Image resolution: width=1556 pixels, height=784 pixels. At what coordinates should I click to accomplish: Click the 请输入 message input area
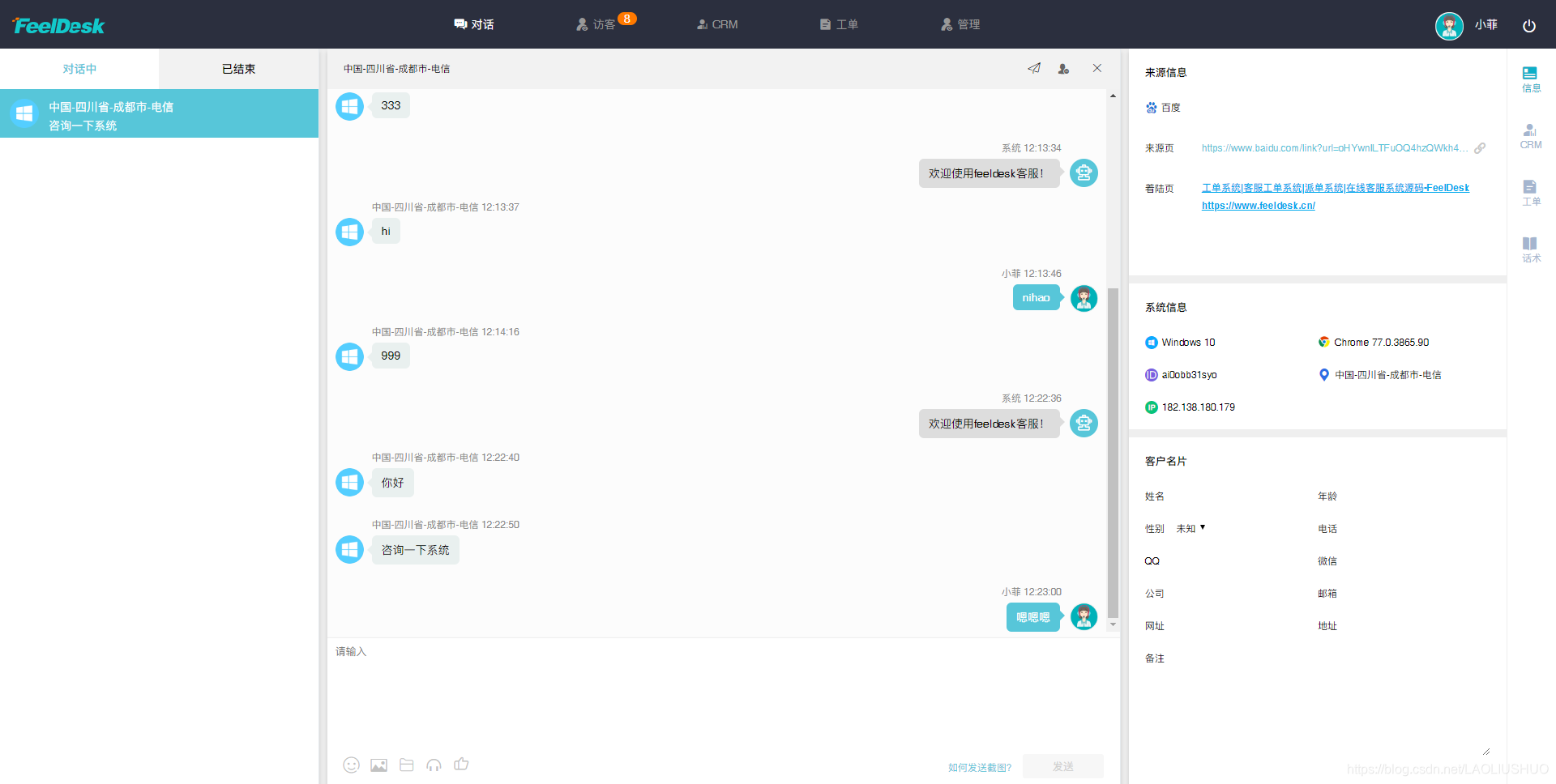(x=723, y=697)
